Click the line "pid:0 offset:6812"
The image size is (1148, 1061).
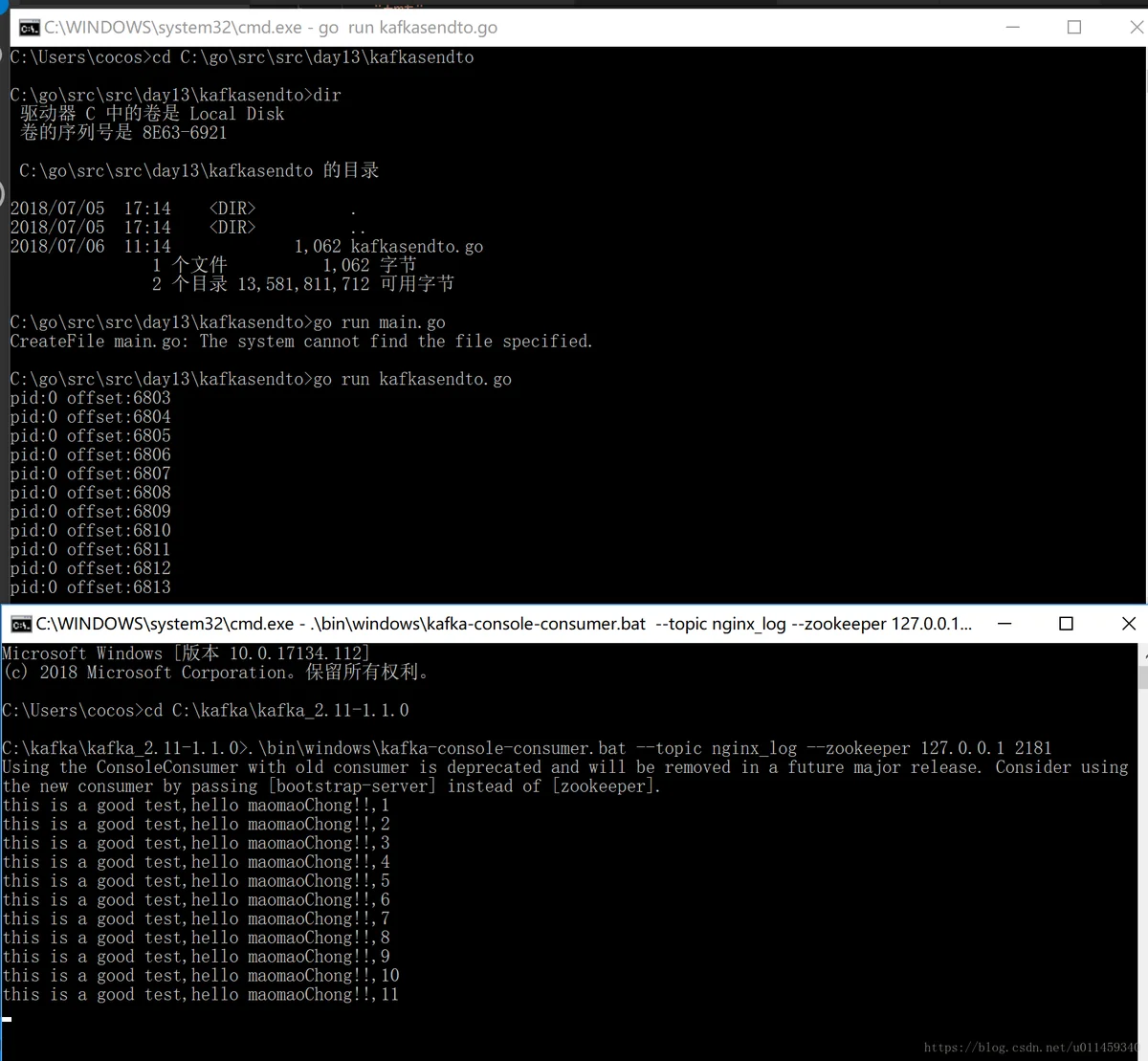tap(90, 568)
